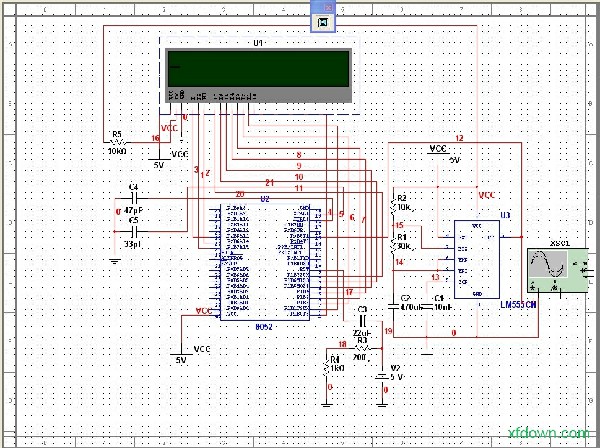The width and height of the screenshot is (600, 448).
Task: Select the VCC 5V source above R2
Action: tap(439, 153)
